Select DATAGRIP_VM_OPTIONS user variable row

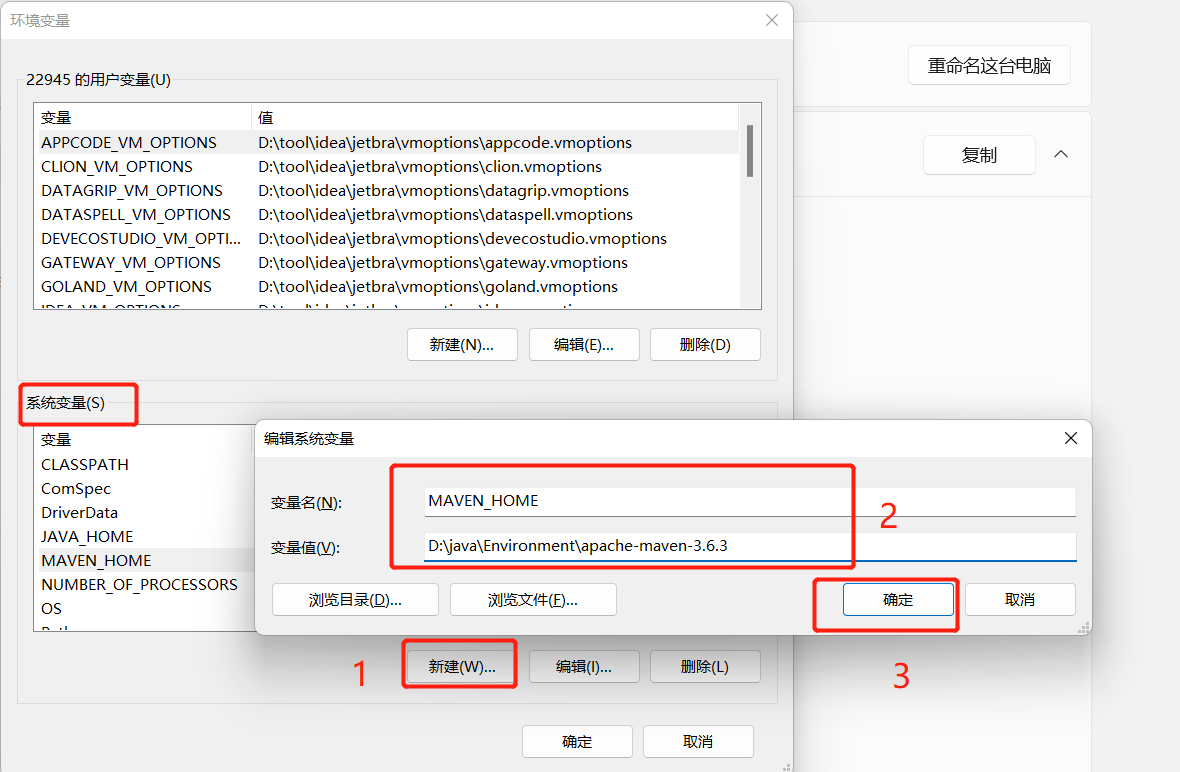click(x=386, y=190)
